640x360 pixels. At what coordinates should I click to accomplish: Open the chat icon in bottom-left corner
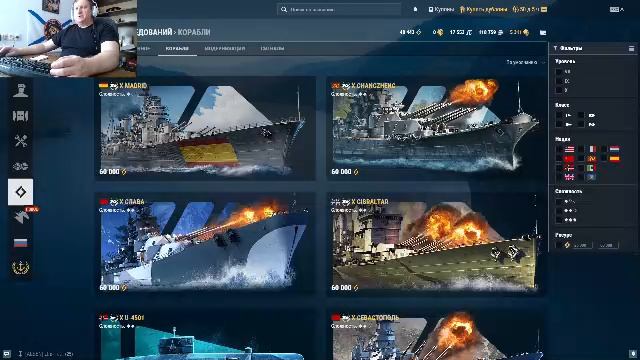pos(7,354)
